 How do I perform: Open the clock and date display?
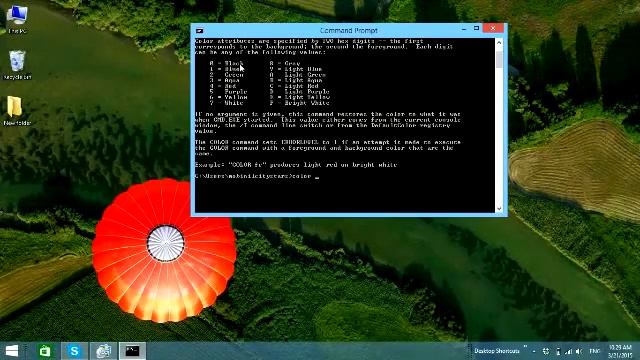coord(620,351)
